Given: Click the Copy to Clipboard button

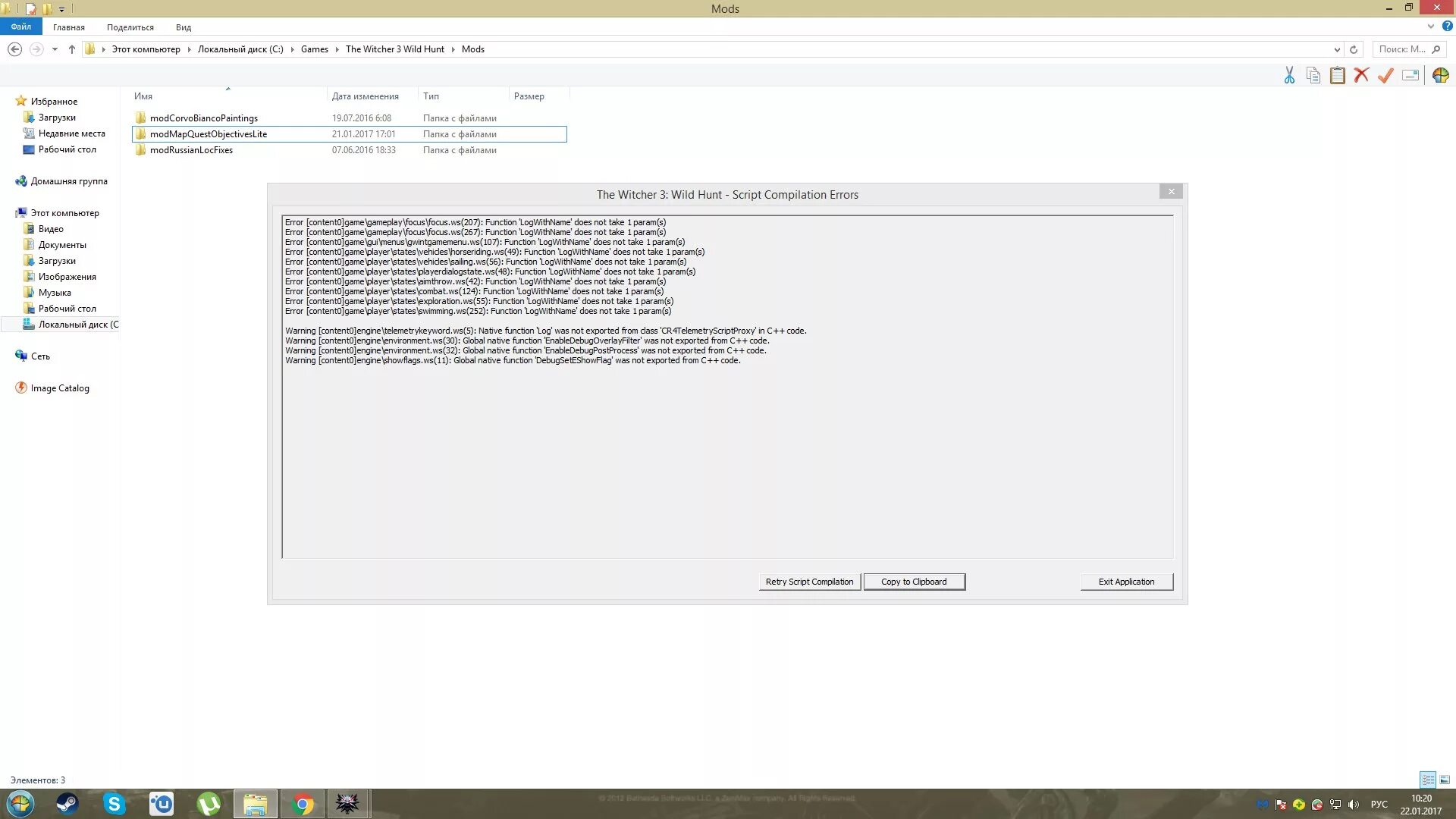Looking at the screenshot, I should click(913, 581).
